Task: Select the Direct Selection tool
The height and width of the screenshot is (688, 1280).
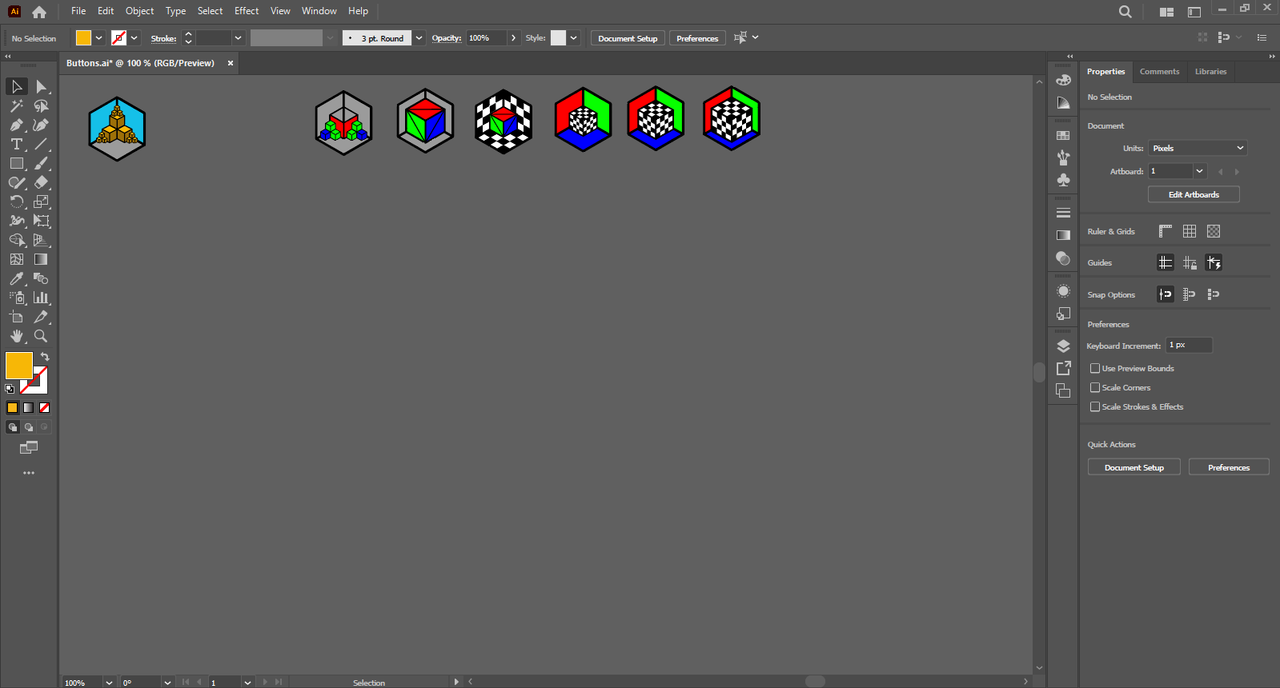Action: tap(41, 87)
